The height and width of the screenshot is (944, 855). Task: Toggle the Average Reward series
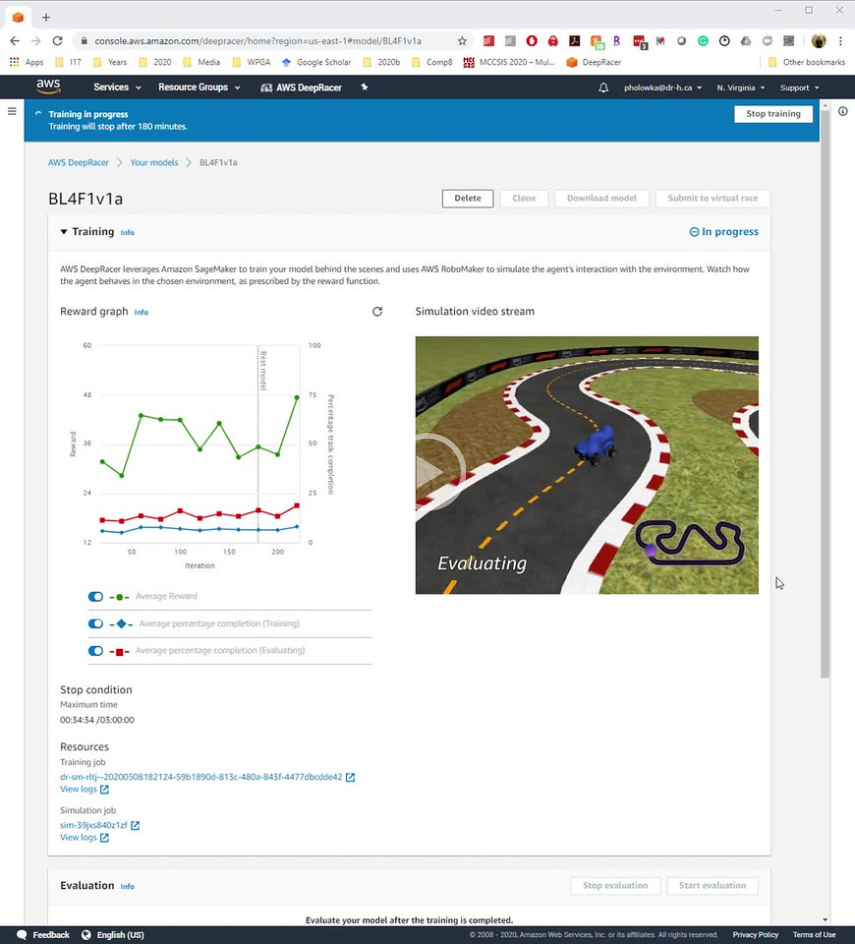pyautogui.click(x=95, y=597)
